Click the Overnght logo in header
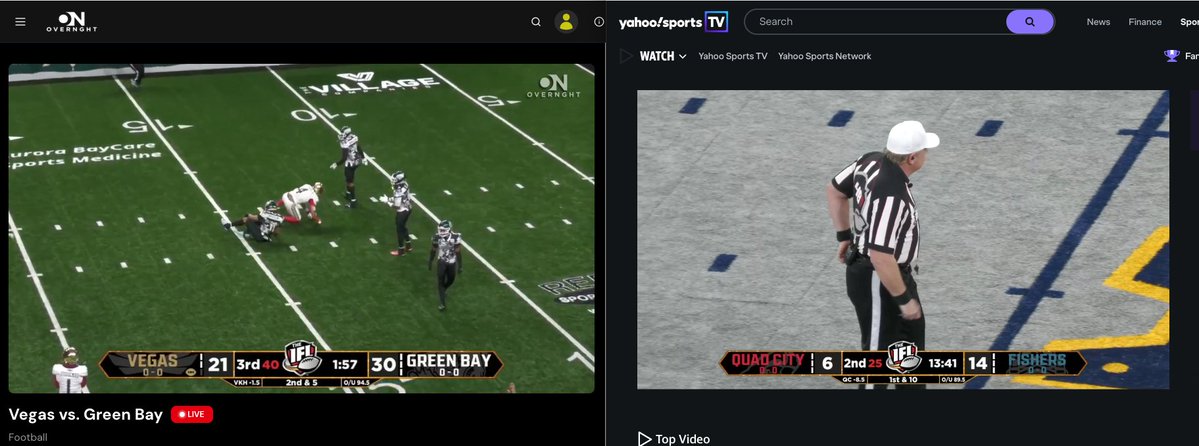Image resolution: width=1199 pixels, height=446 pixels. pos(71,21)
